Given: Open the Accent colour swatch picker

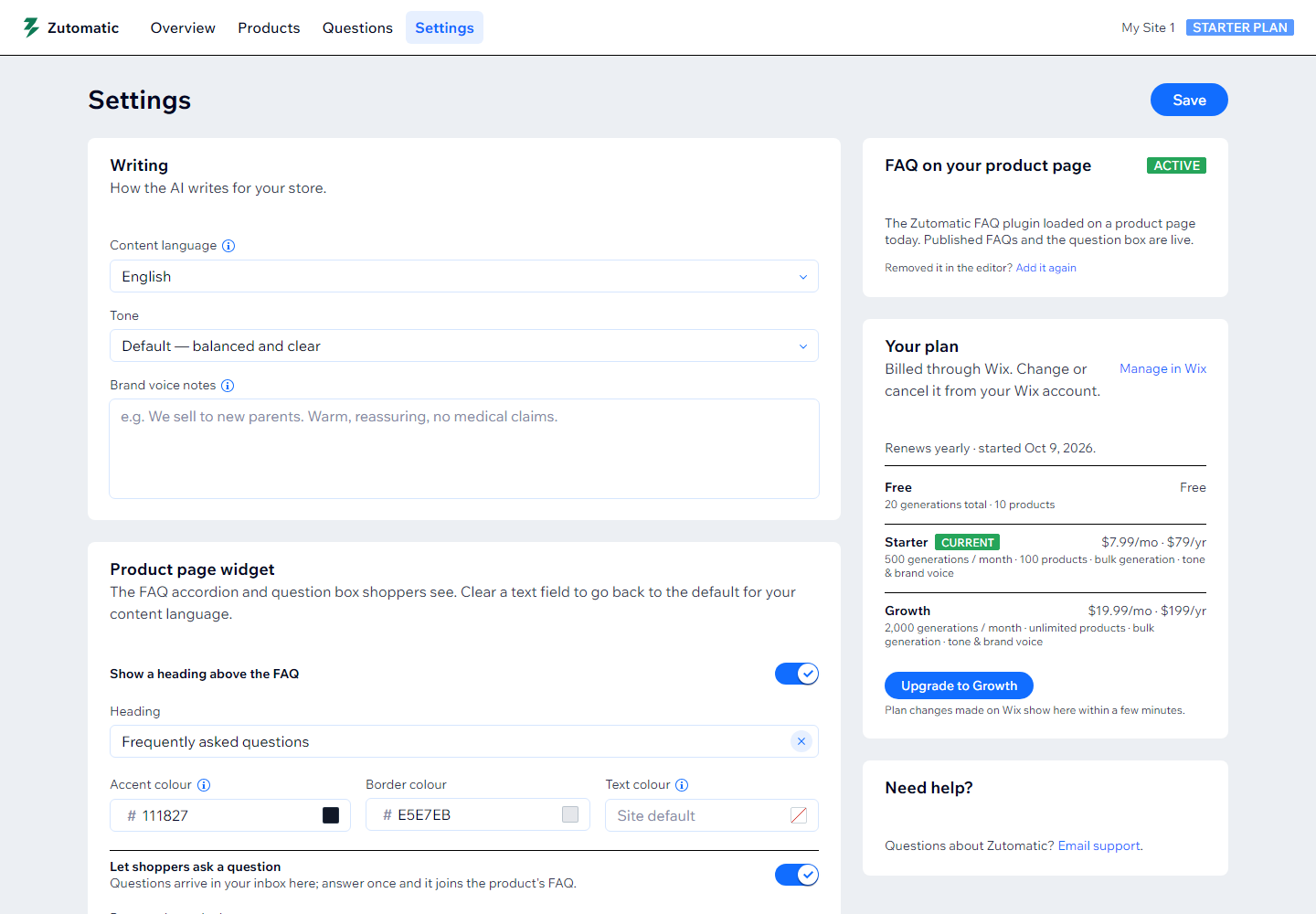Looking at the screenshot, I should click(331, 815).
